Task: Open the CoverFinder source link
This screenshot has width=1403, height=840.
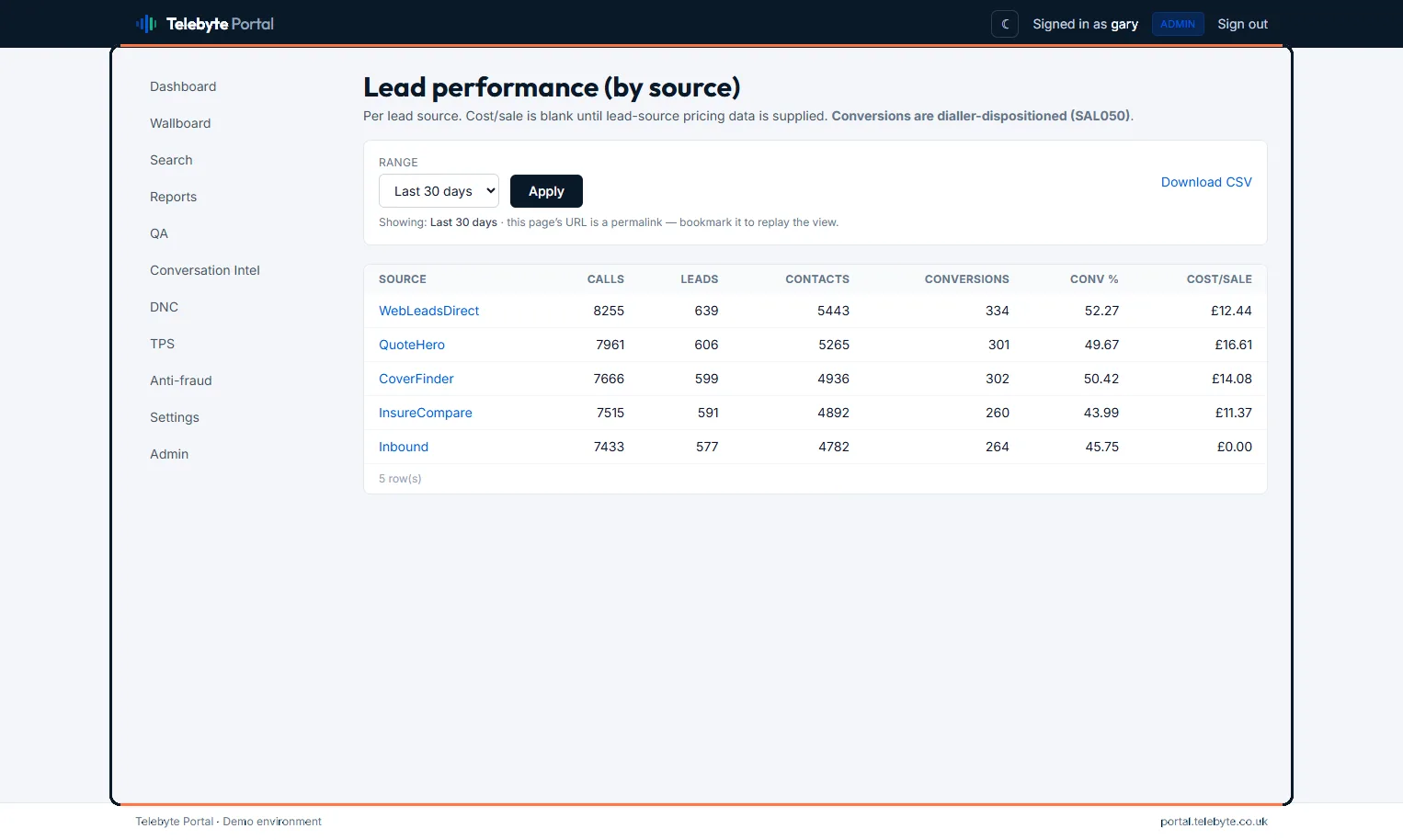Action: pos(416,379)
